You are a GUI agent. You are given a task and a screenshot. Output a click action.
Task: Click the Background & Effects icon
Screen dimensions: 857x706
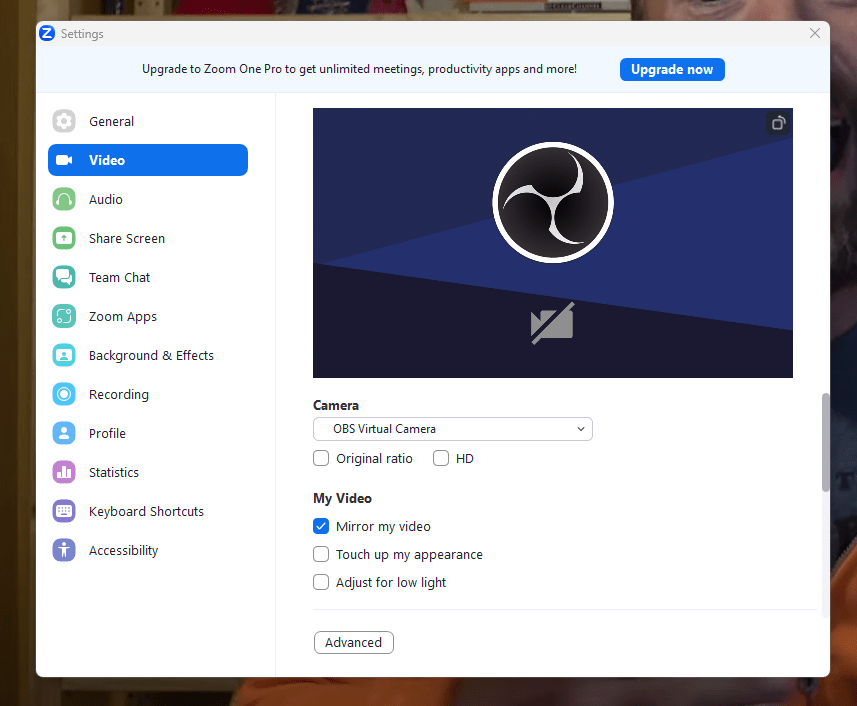tap(64, 355)
